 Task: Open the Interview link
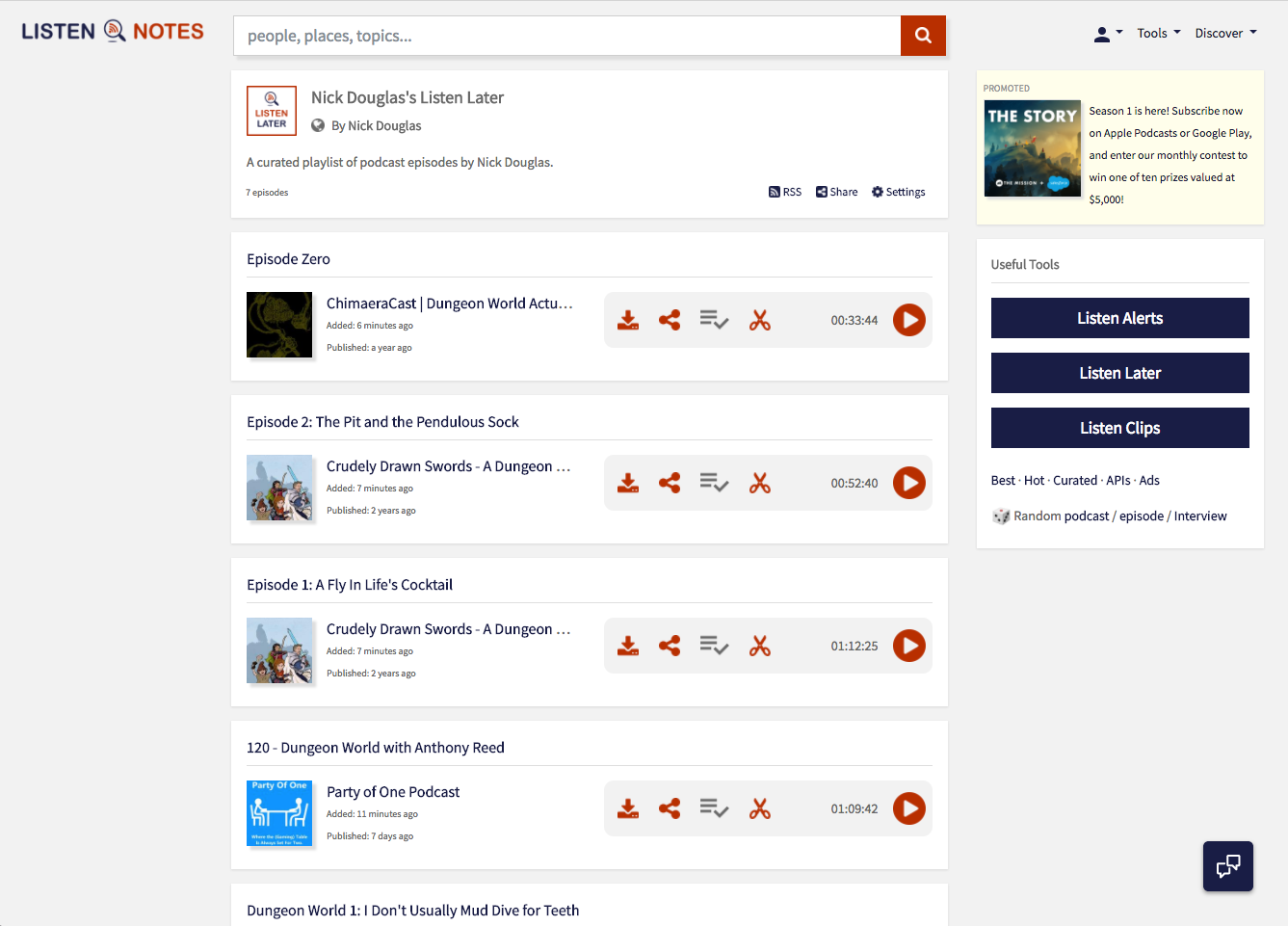(x=1200, y=516)
